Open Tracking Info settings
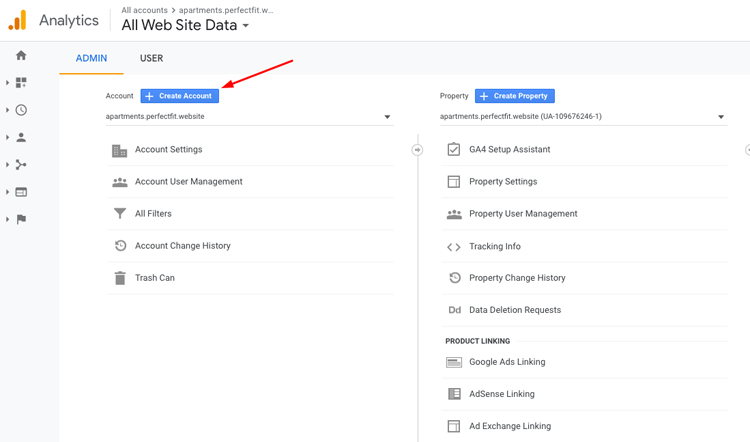The height and width of the screenshot is (442, 750). pos(494,246)
